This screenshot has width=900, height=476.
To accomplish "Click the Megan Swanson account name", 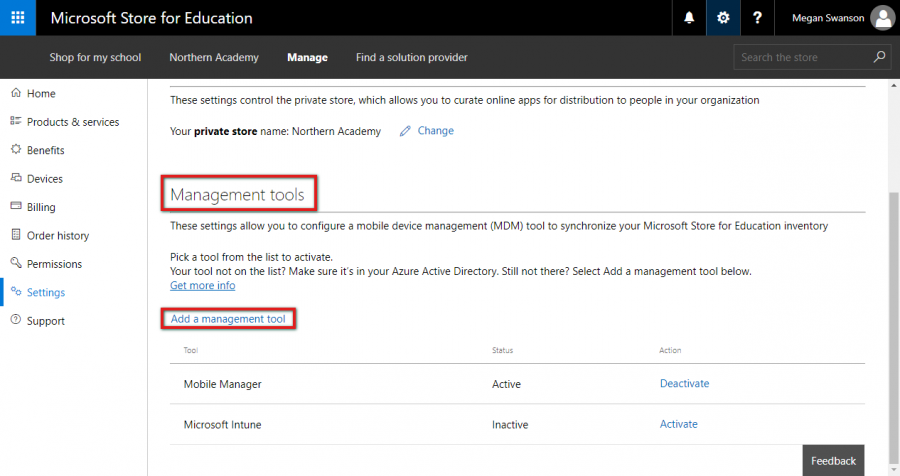I will pos(828,18).
